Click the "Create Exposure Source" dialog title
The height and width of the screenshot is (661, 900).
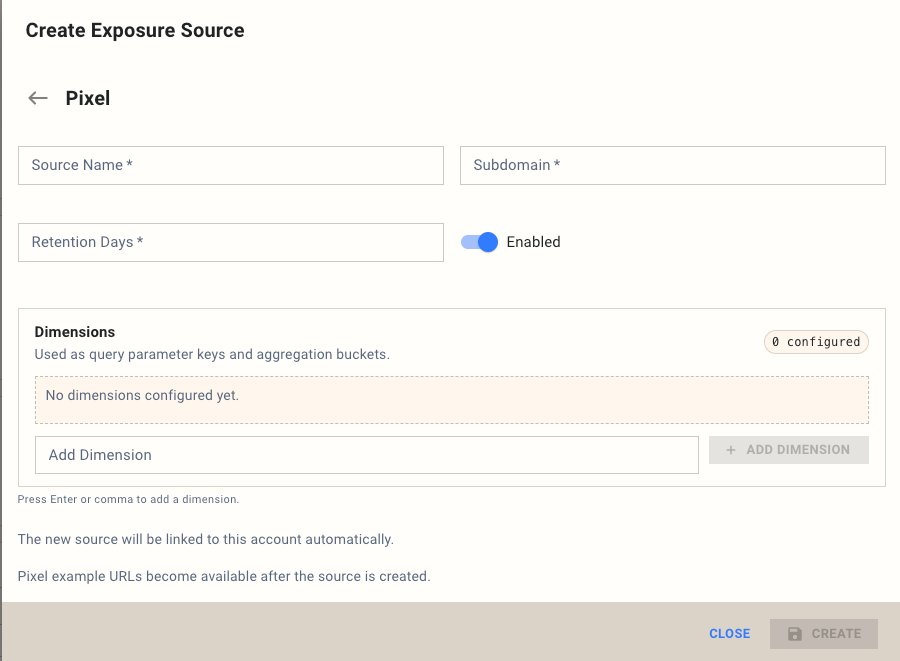click(135, 30)
